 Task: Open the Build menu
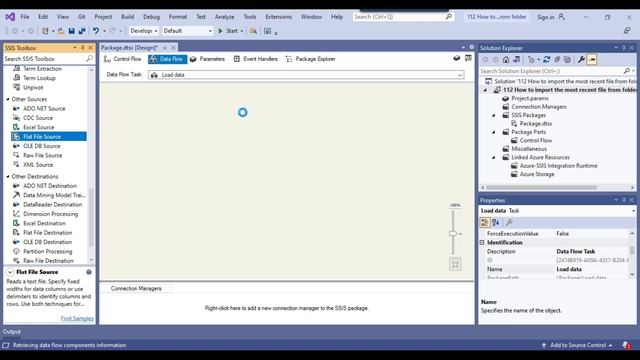127,17
